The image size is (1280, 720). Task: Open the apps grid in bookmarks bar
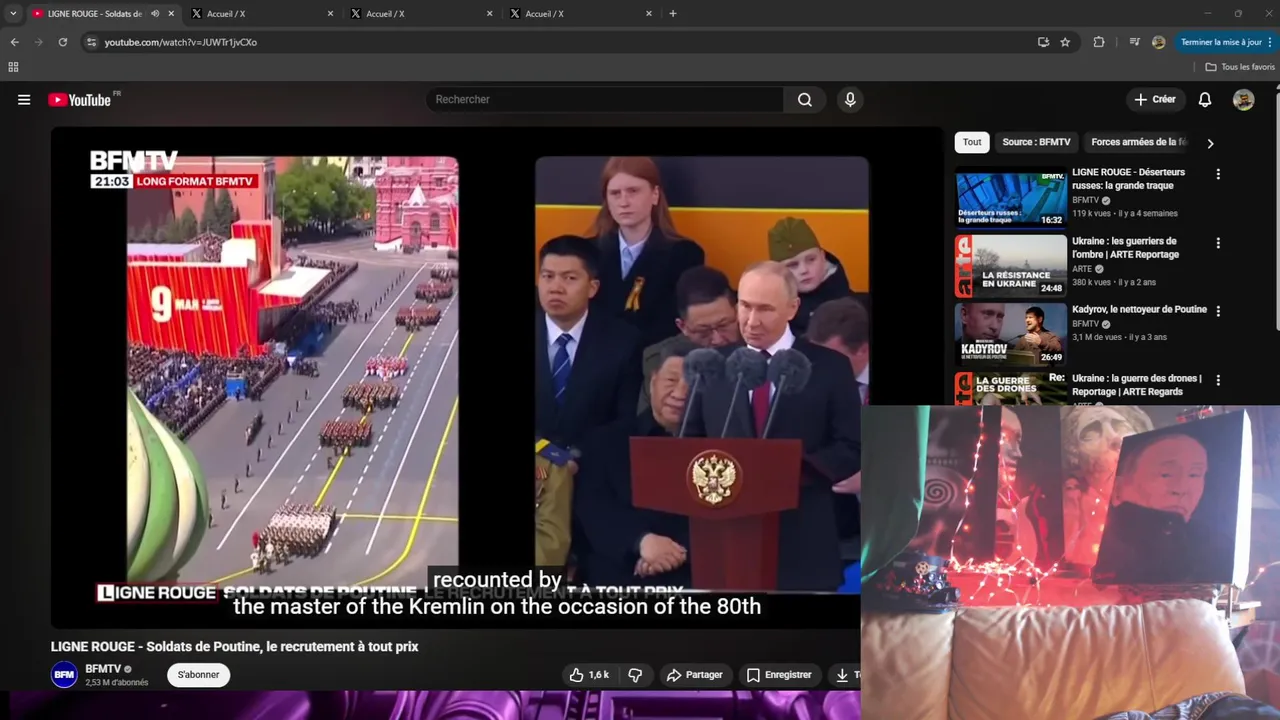pos(13,67)
